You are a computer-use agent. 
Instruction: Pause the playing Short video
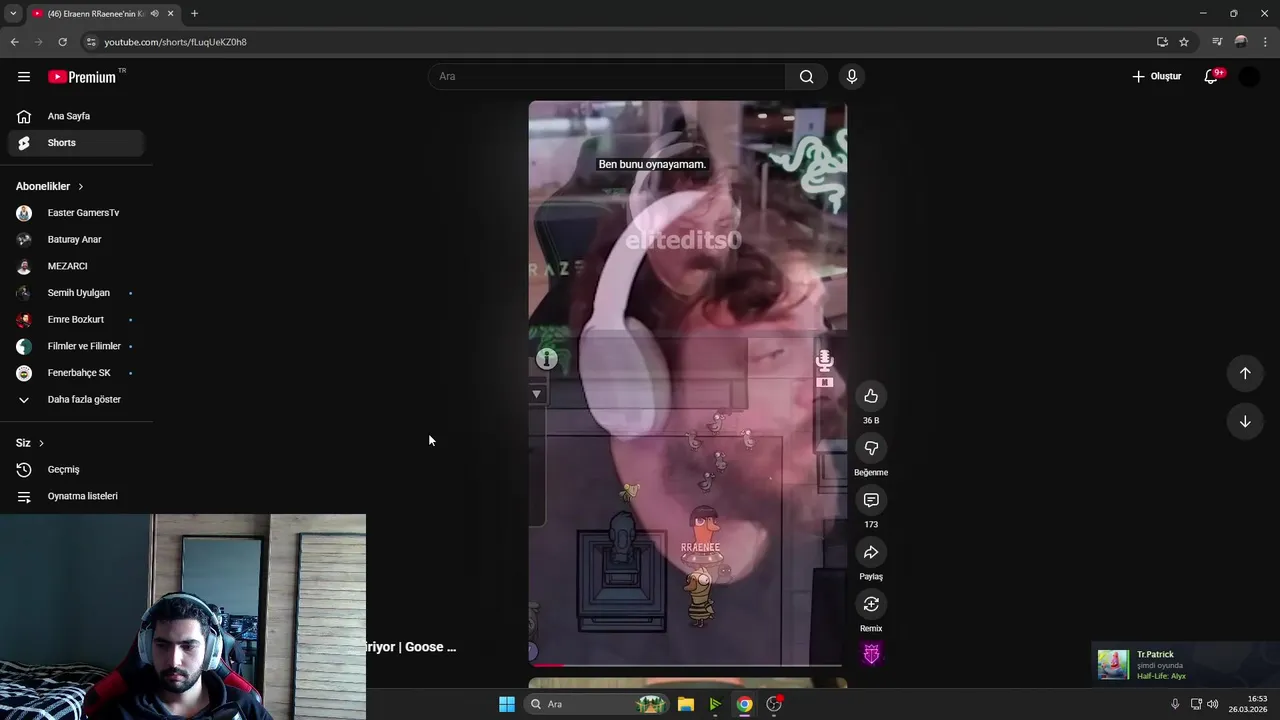click(x=687, y=383)
